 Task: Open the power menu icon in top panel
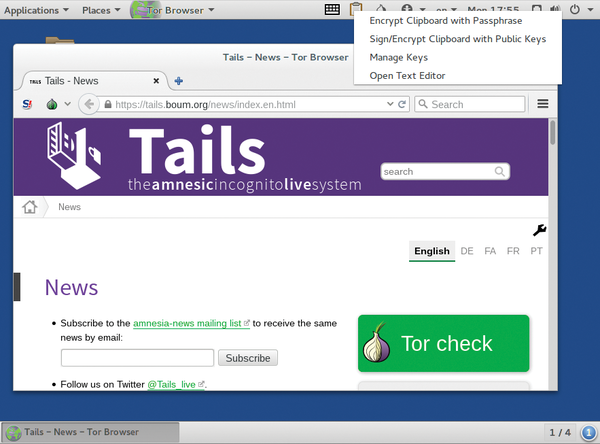tap(575, 9)
